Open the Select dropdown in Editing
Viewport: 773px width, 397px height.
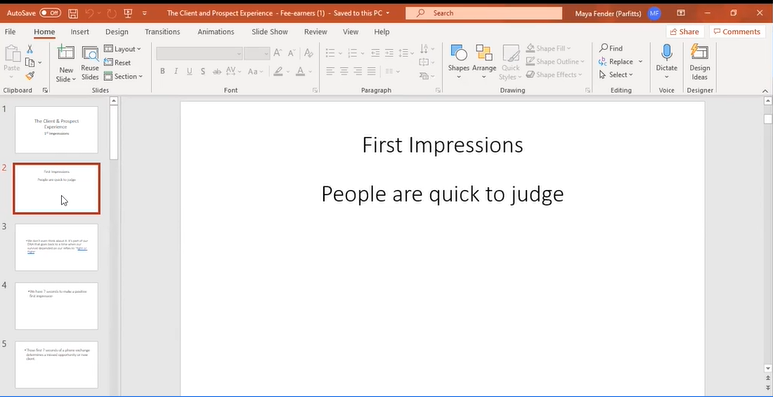click(x=616, y=75)
